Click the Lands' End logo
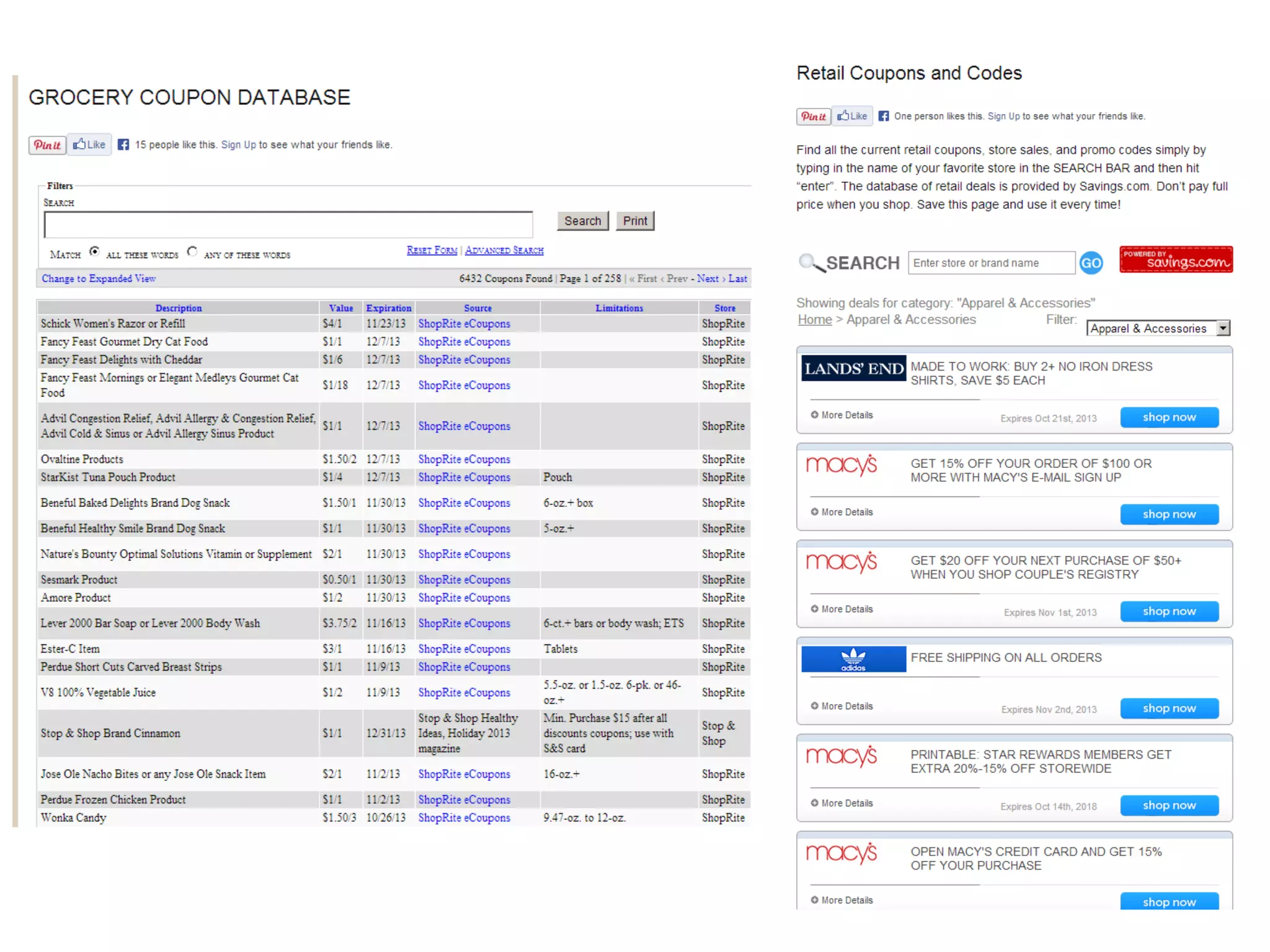Screen dimensions: 1270x952 point(853,369)
